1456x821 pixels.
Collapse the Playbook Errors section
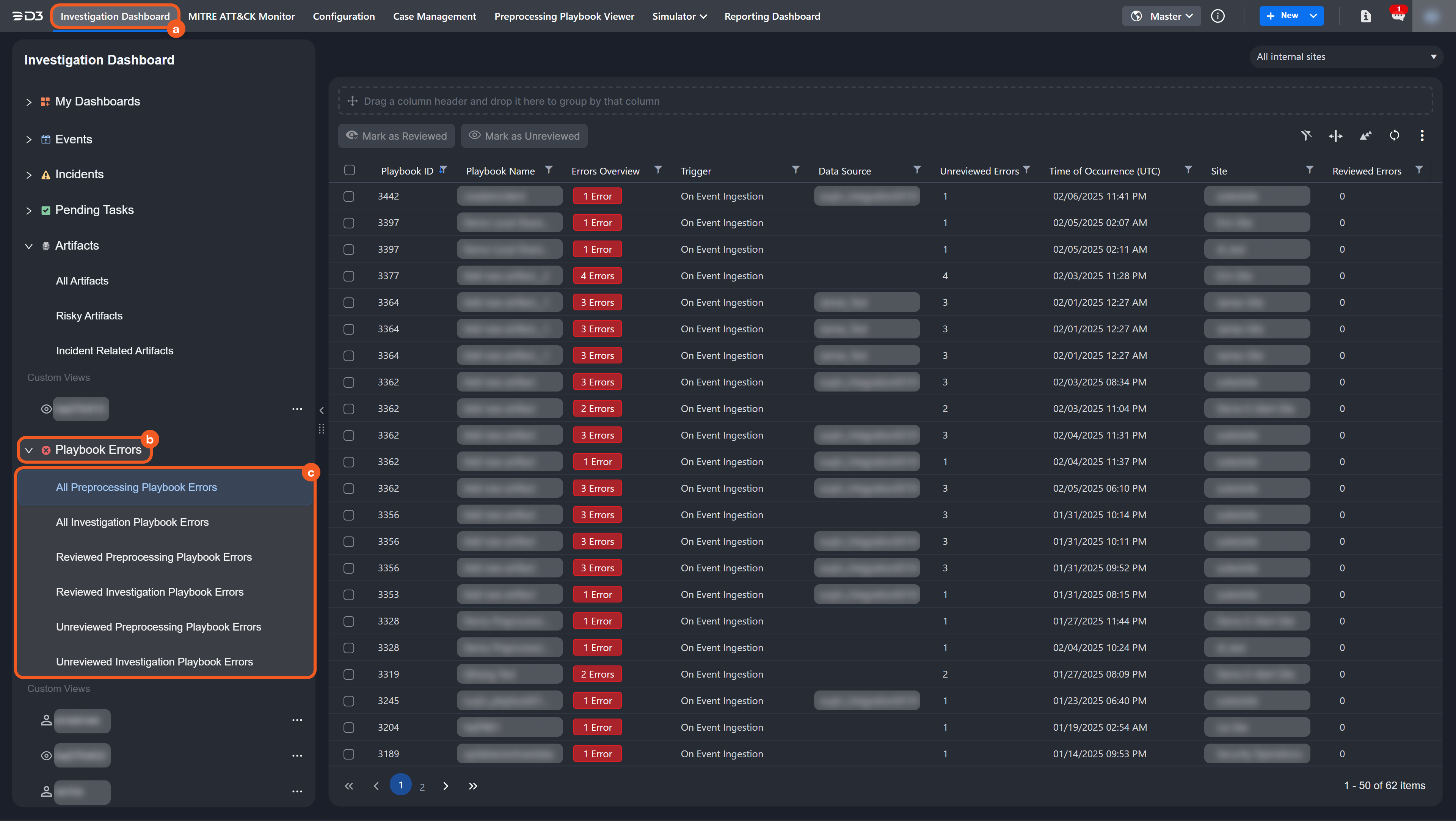(29, 450)
